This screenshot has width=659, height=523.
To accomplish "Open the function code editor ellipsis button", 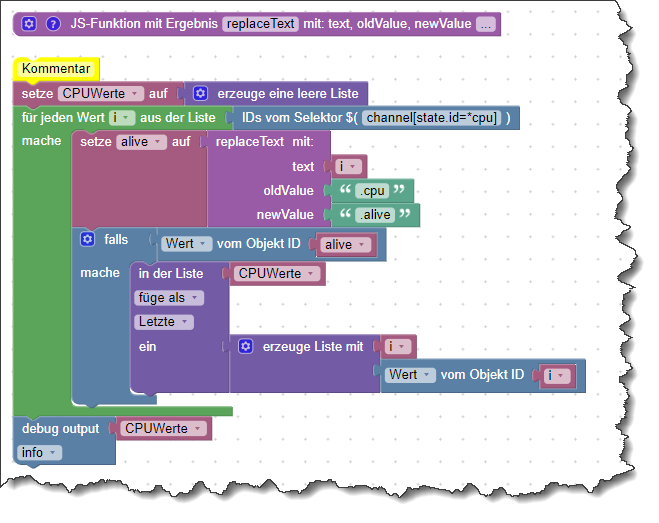I will (x=486, y=24).
